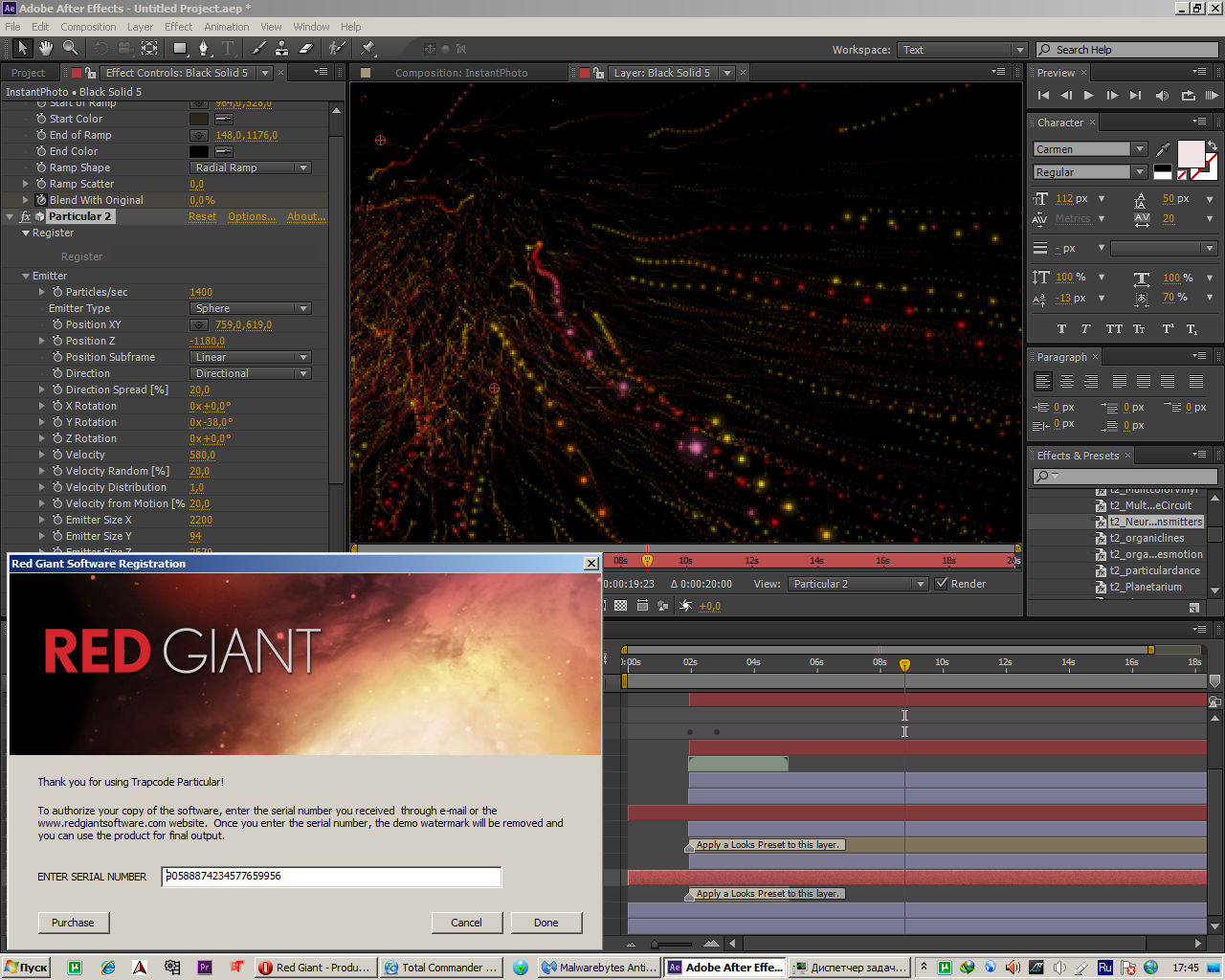Uncheck the Render checkbox
The height and width of the screenshot is (980, 1225).
click(x=942, y=584)
